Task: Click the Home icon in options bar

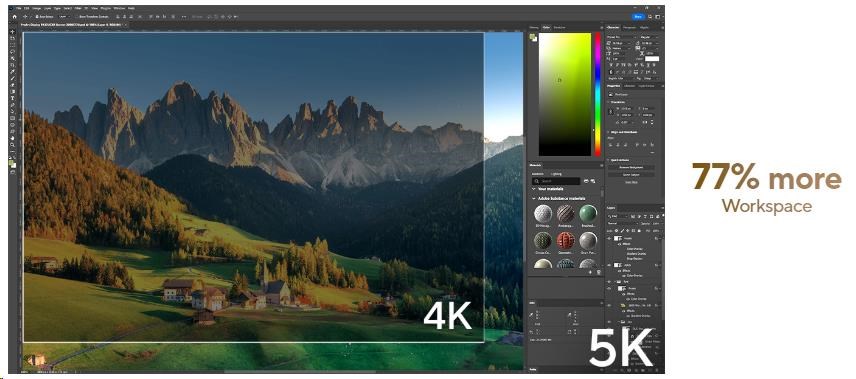Action: click(15, 17)
